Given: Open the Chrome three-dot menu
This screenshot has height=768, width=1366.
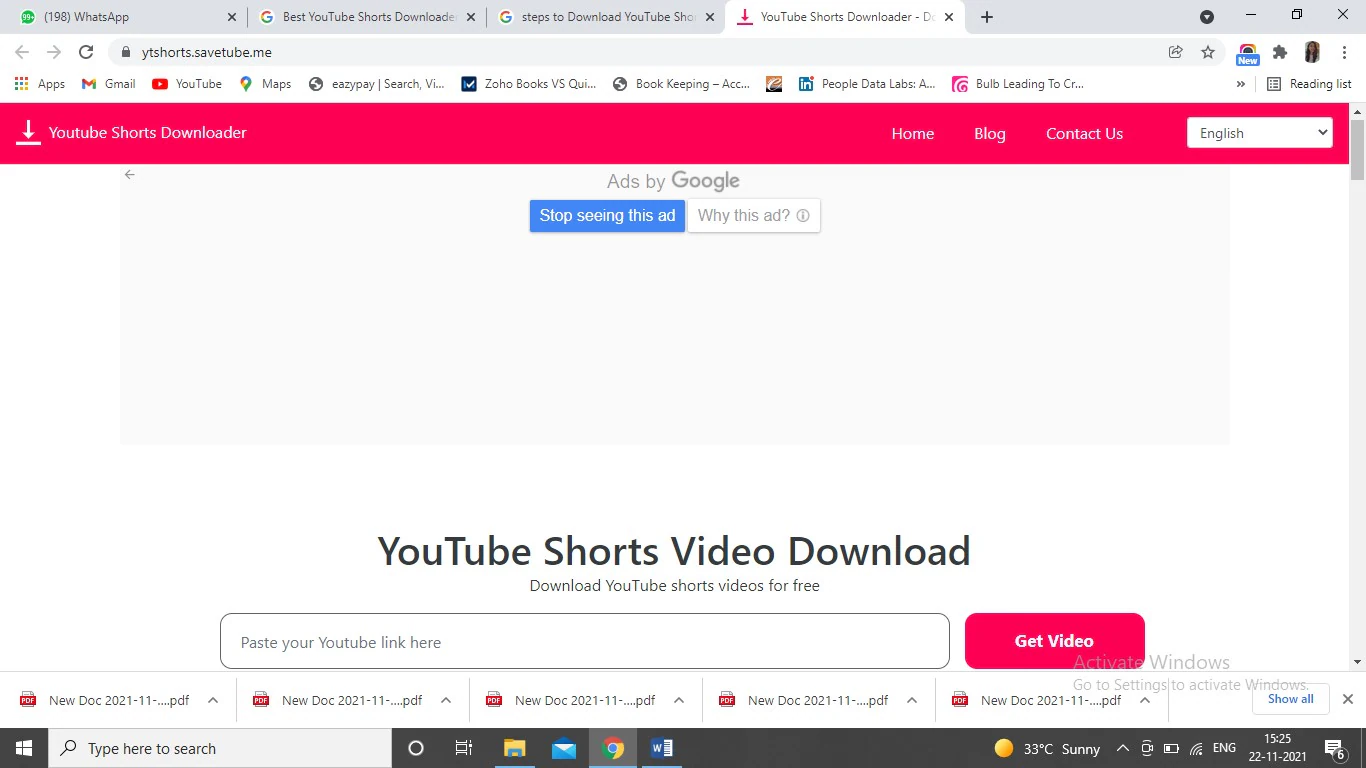Looking at the screenshot, I should pos(1344,52).
